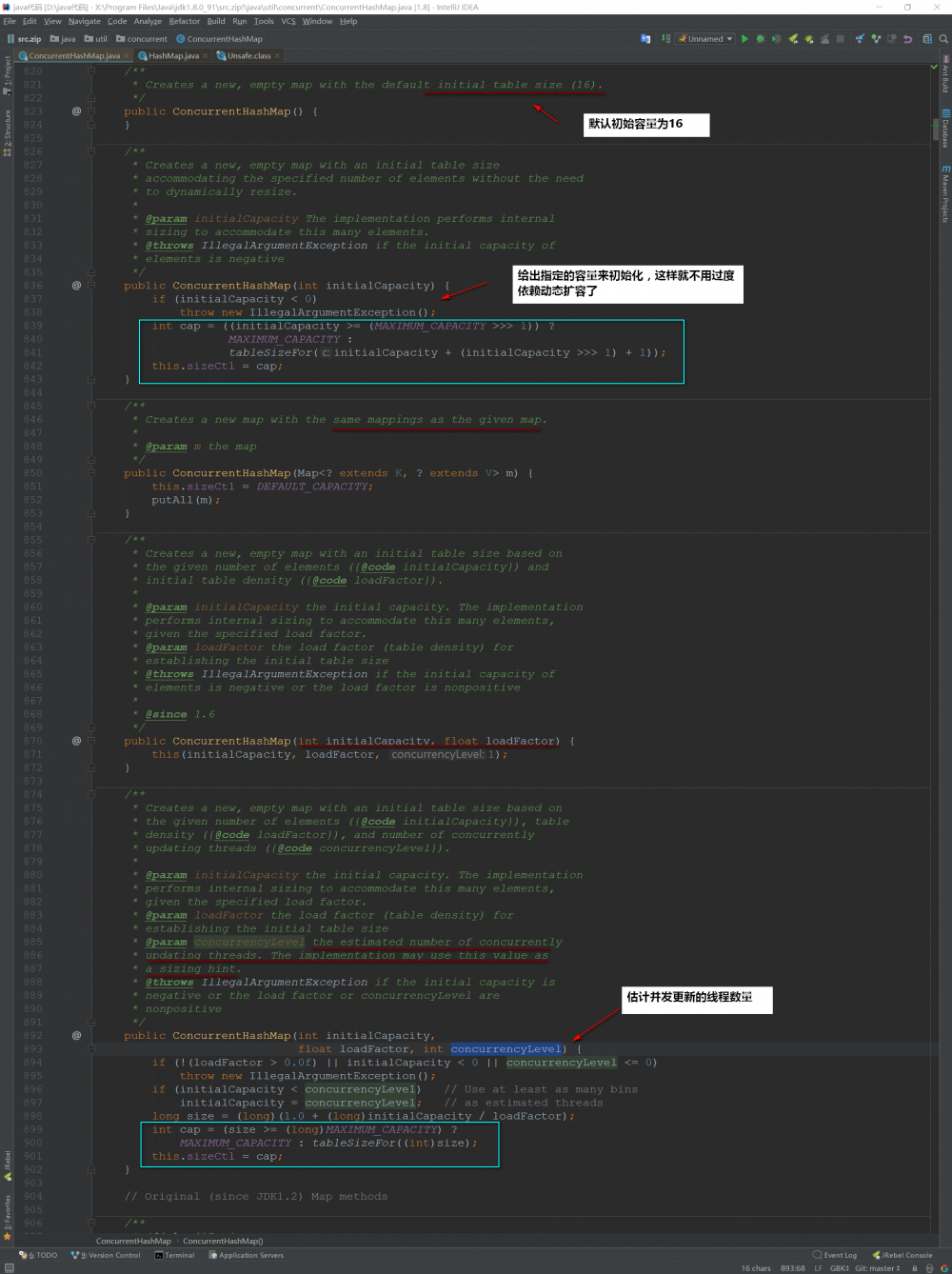952x1274 pixels.
Task: Collapse the code fold arrow at line 823
Action: point(90,111)
